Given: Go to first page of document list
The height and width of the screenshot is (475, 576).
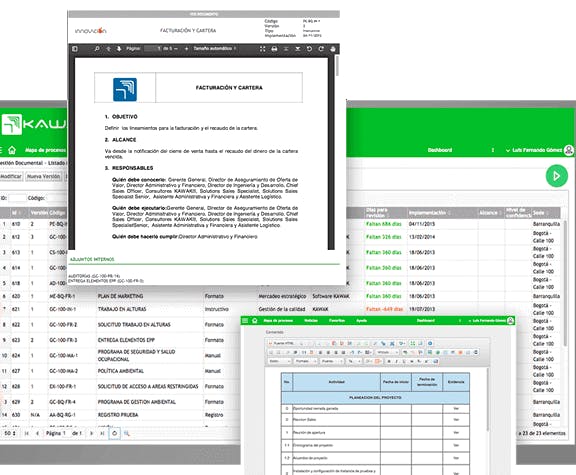Looking at the screenshot, I should tap(27, 433).
